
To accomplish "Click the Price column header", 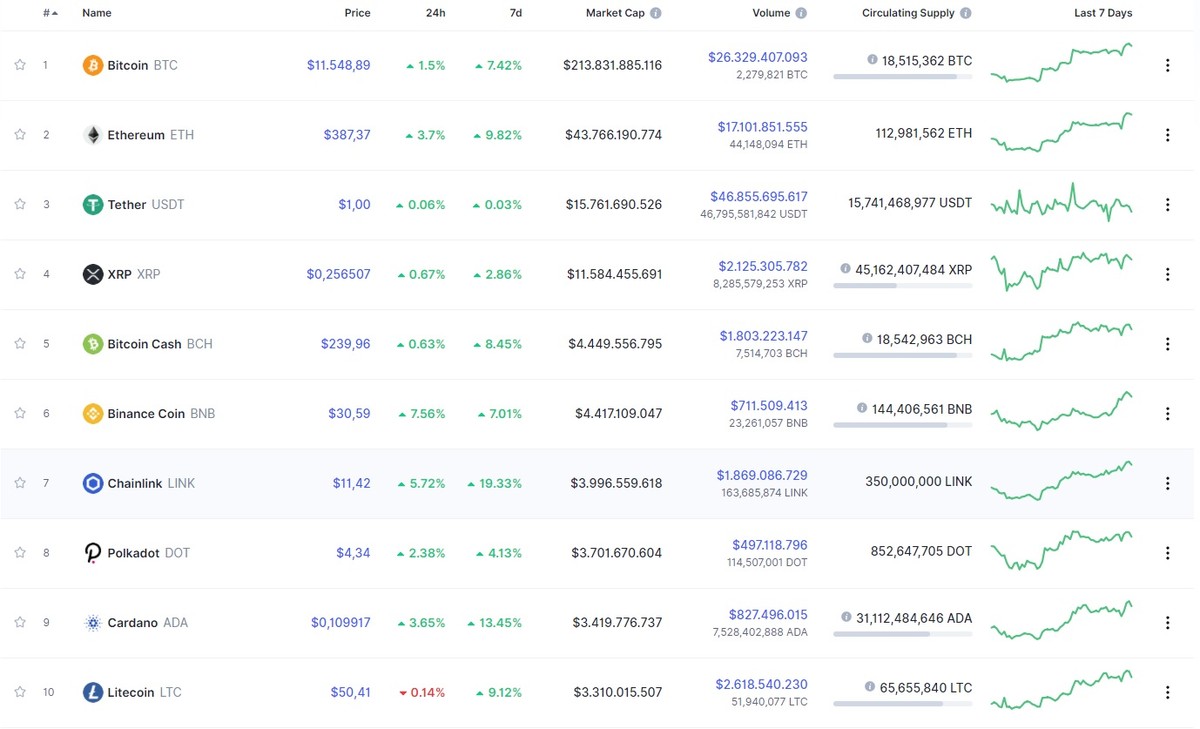I will [357, 13].
